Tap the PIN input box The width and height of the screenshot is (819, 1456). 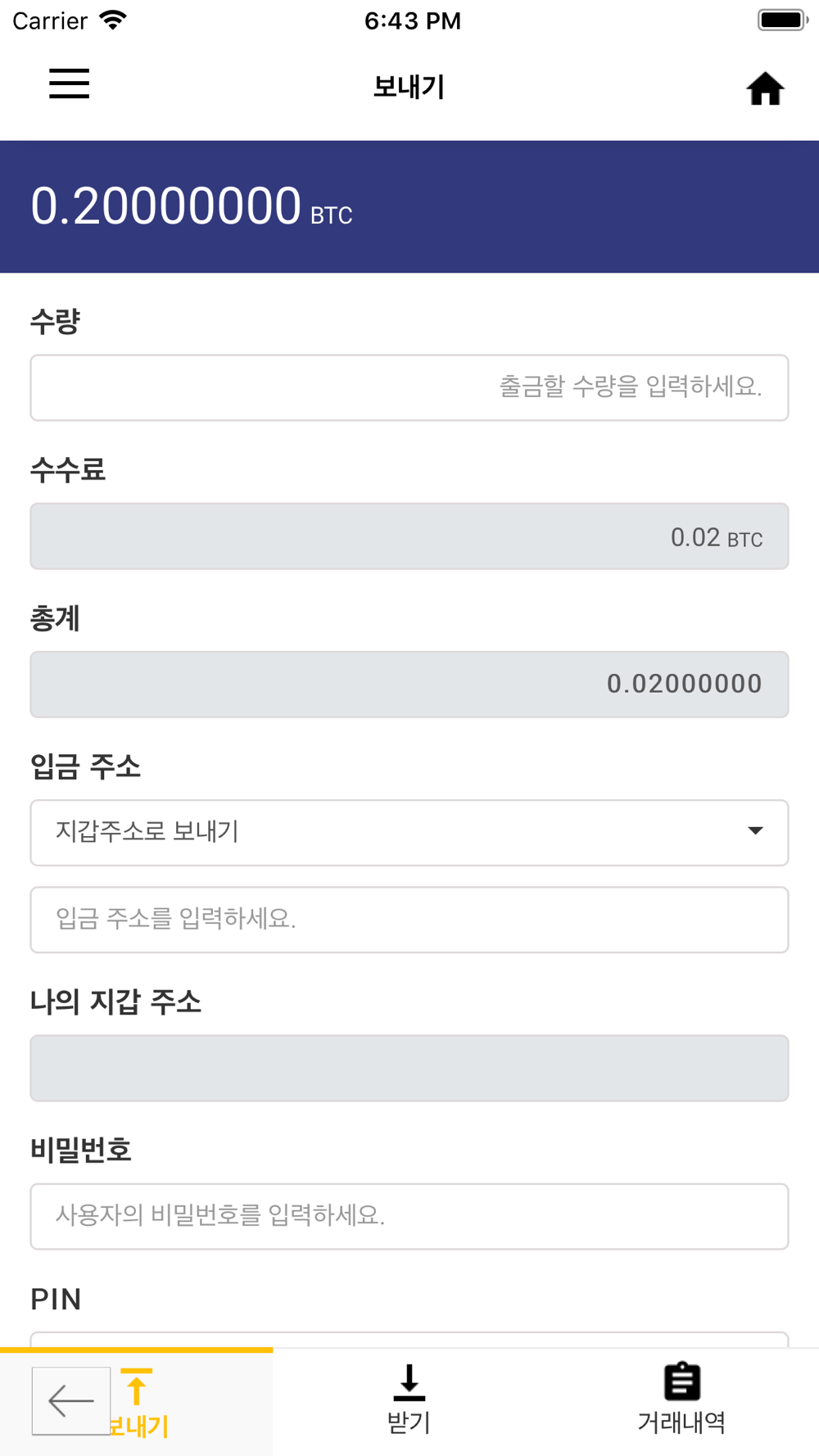pyautogui.click(x=409, y=1340)
